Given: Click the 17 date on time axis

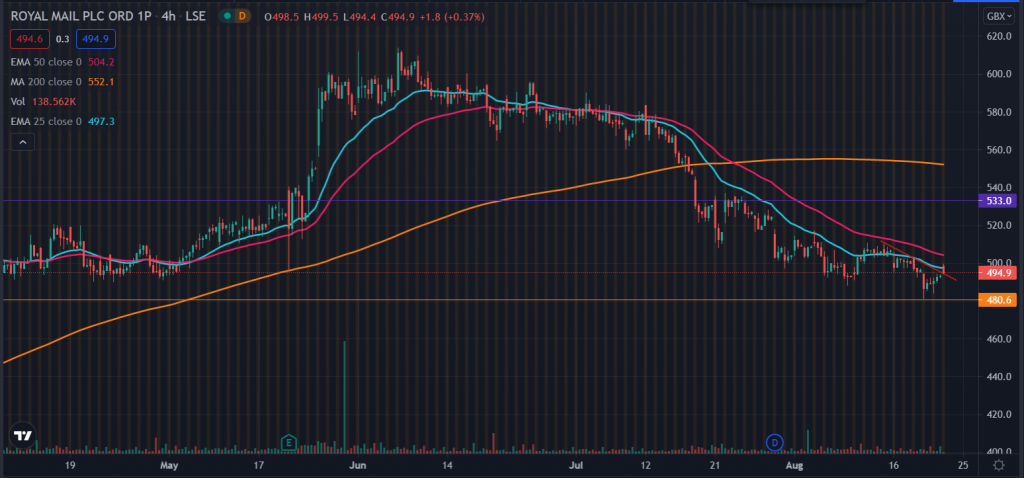Looking at the screenshot, I should point(258,465).
